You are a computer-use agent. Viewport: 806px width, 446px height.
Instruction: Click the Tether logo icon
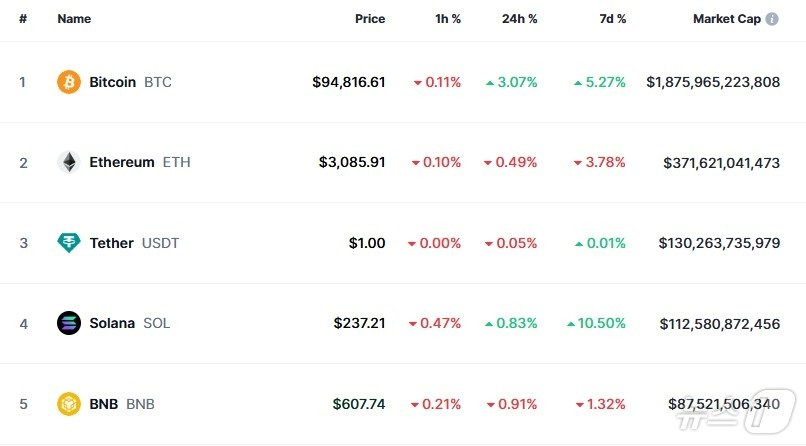[69, 243]
